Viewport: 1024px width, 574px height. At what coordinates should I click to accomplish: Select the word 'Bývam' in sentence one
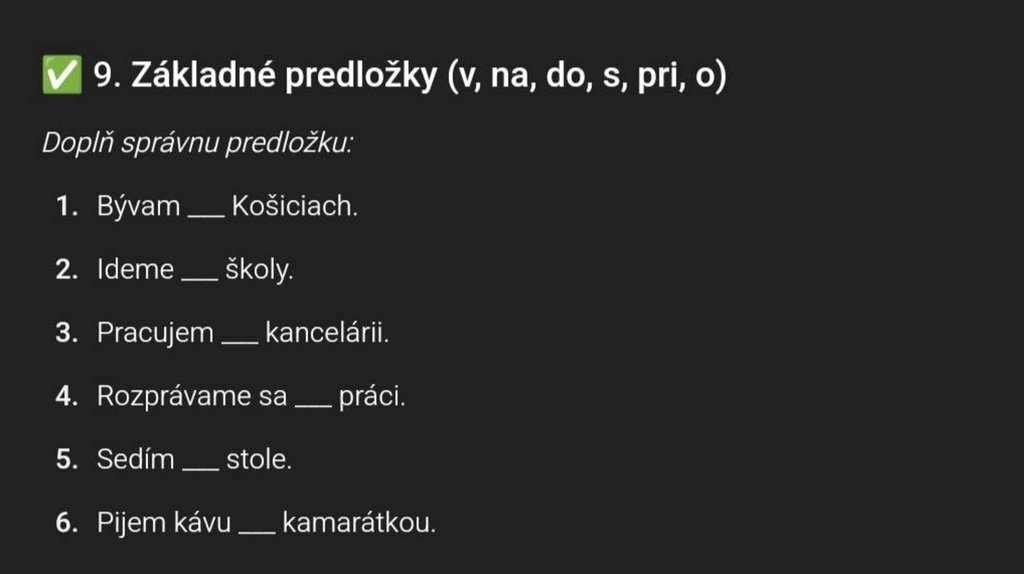tap(139, 207)
